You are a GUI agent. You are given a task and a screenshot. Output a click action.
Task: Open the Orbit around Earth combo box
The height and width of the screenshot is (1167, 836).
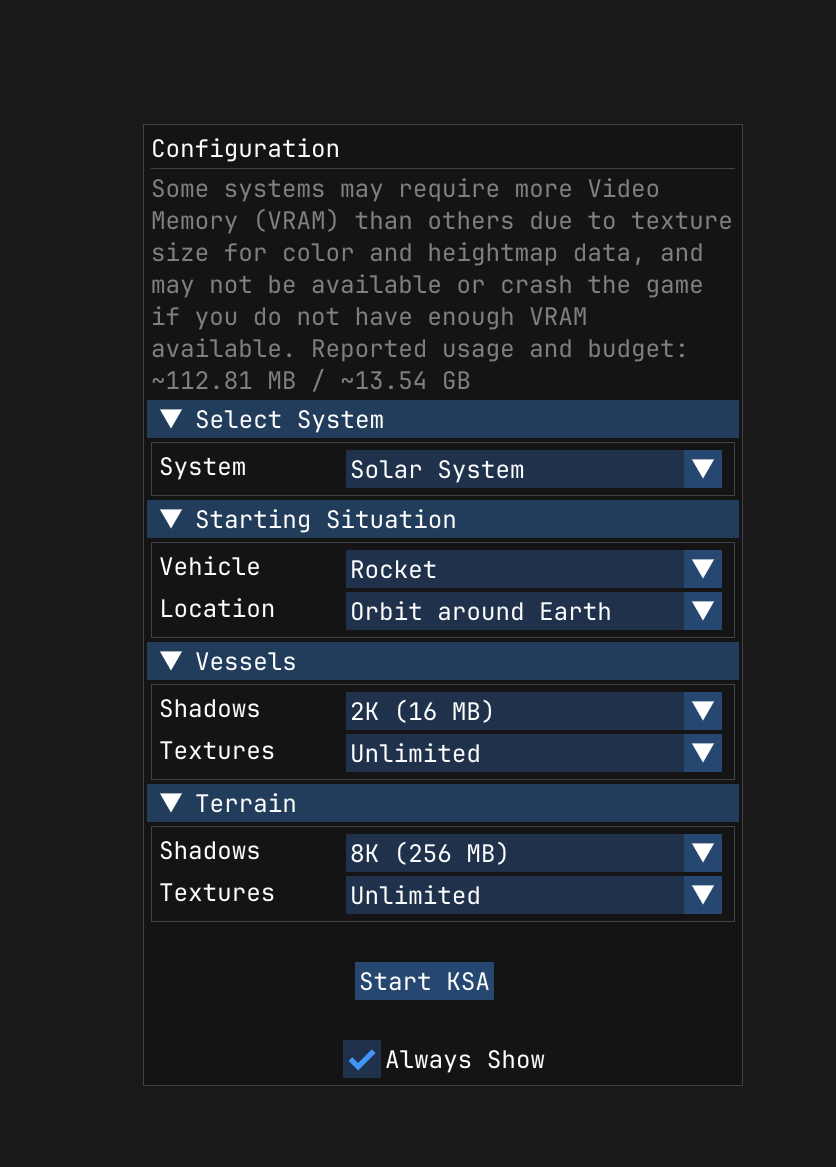pyautogui.click(x=514, y=611)
